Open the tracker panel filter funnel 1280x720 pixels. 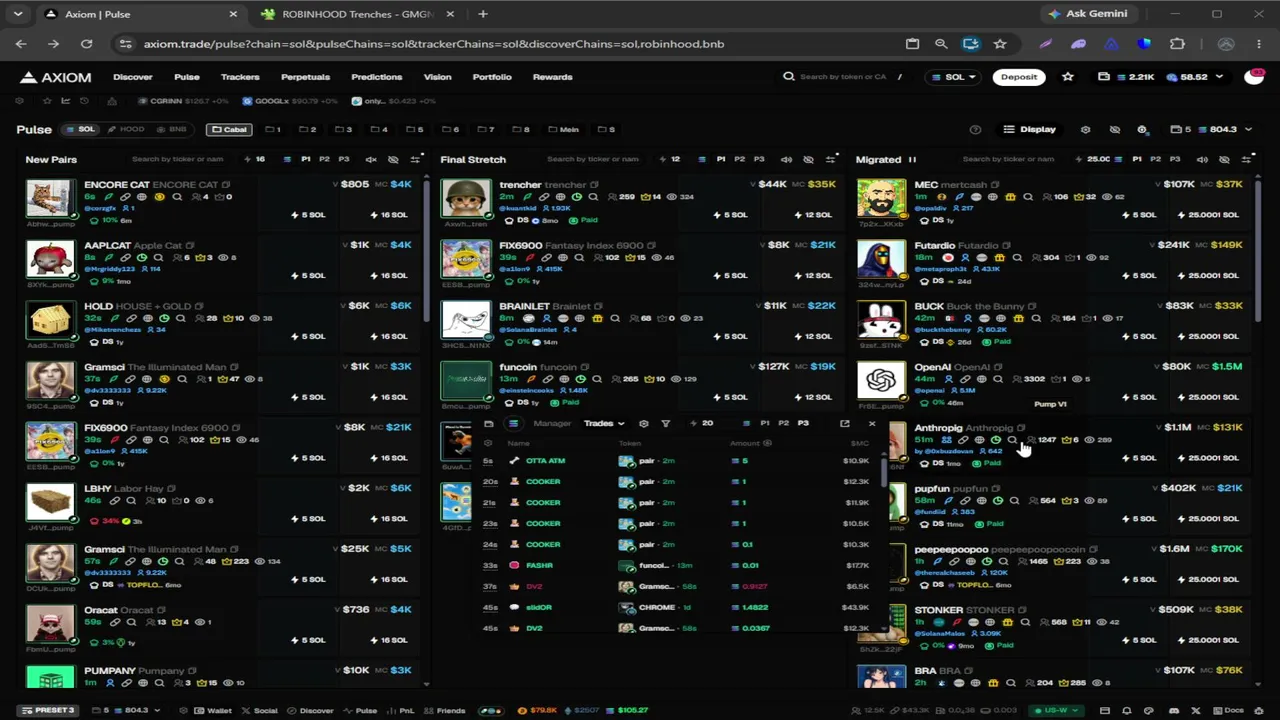click(x=665, y=423)
